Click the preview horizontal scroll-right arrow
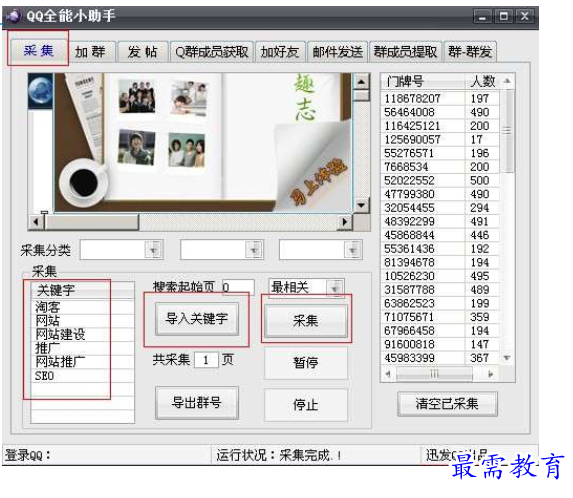The image size is (573, 498). coord(344,222)
